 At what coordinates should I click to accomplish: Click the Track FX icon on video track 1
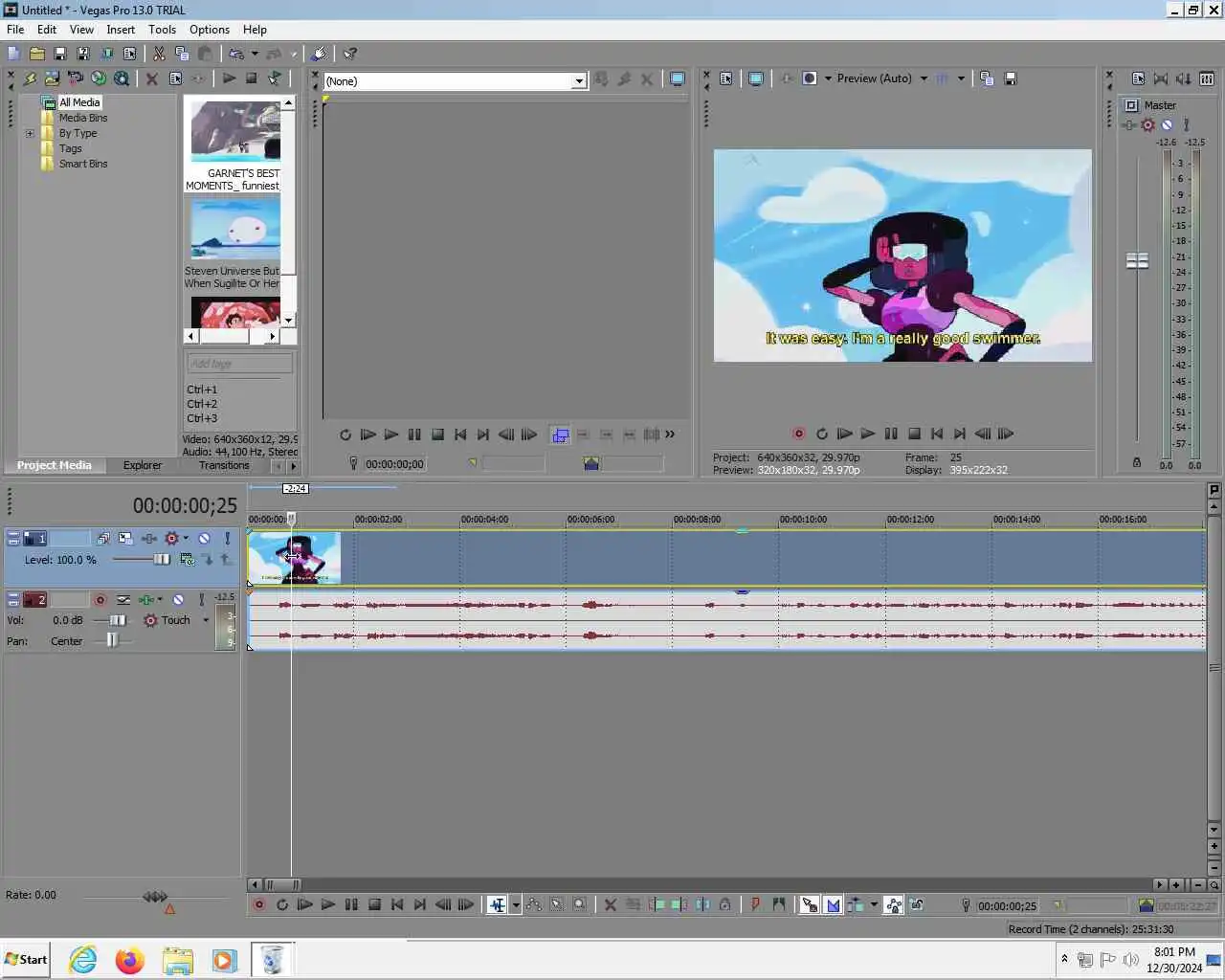coord(150,539)
